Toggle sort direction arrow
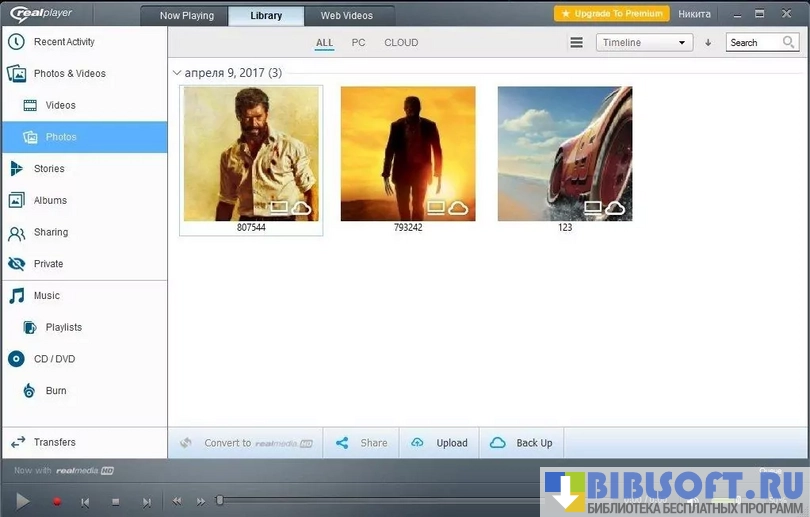 tap(708, 43)
